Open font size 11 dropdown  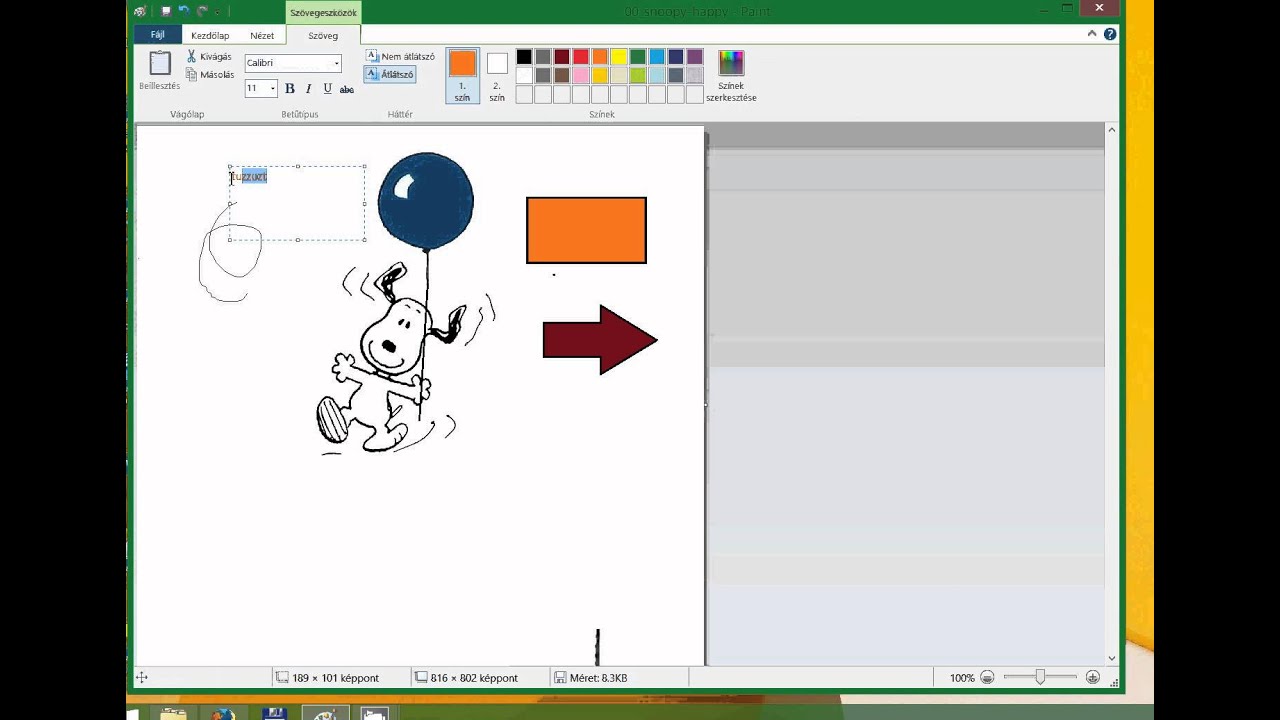[x=272, y=89]
